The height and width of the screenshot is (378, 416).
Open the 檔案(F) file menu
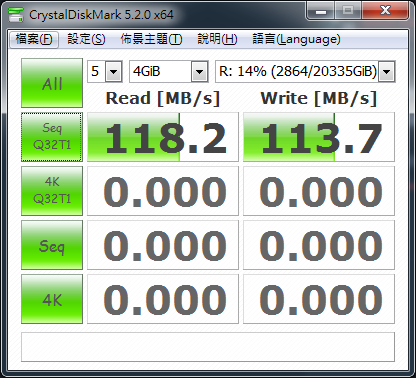tap(34, 40)
